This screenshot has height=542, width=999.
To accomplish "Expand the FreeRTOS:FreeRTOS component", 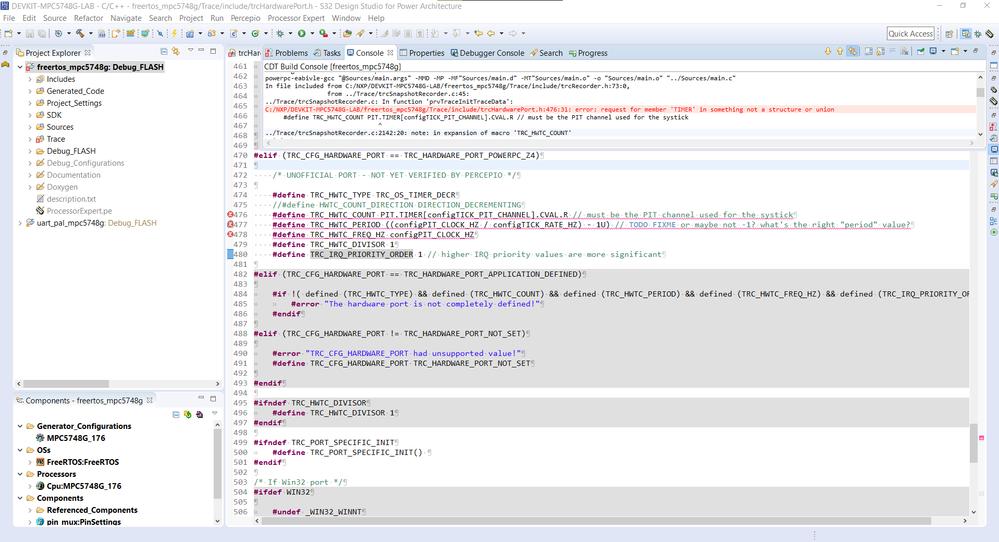I will [30, 462].
